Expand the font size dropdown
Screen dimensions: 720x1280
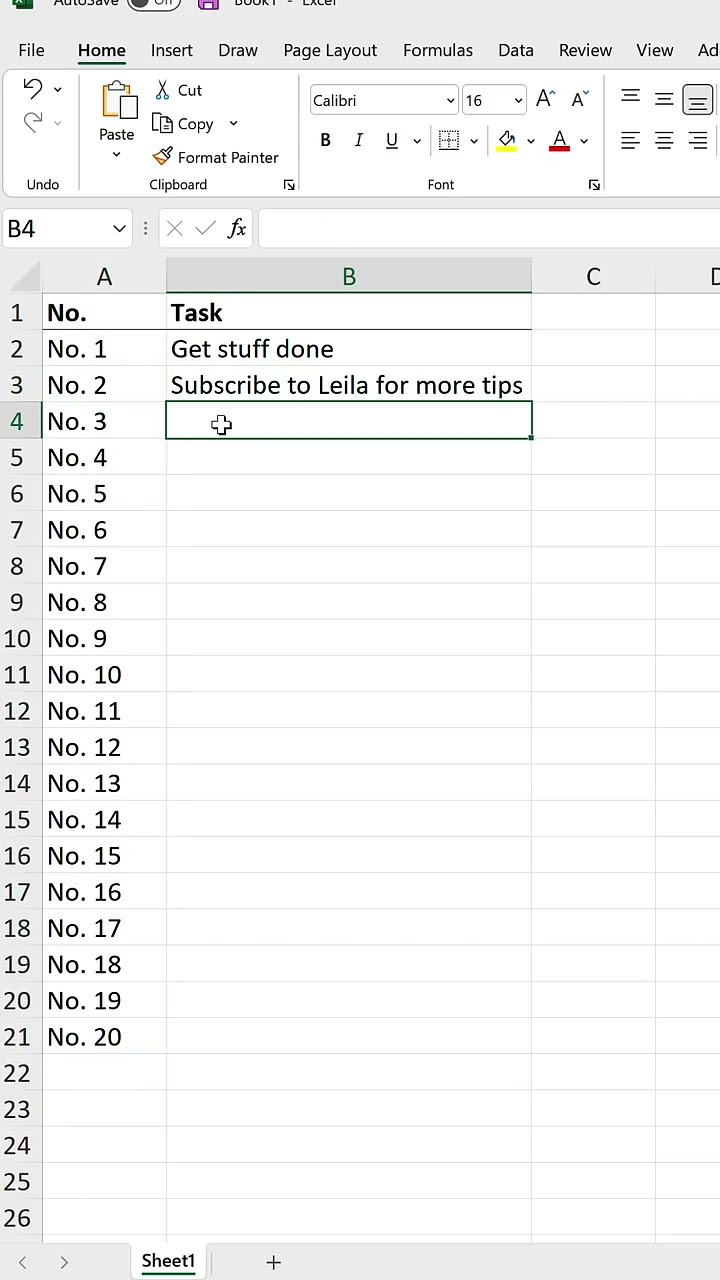[518, 100]
